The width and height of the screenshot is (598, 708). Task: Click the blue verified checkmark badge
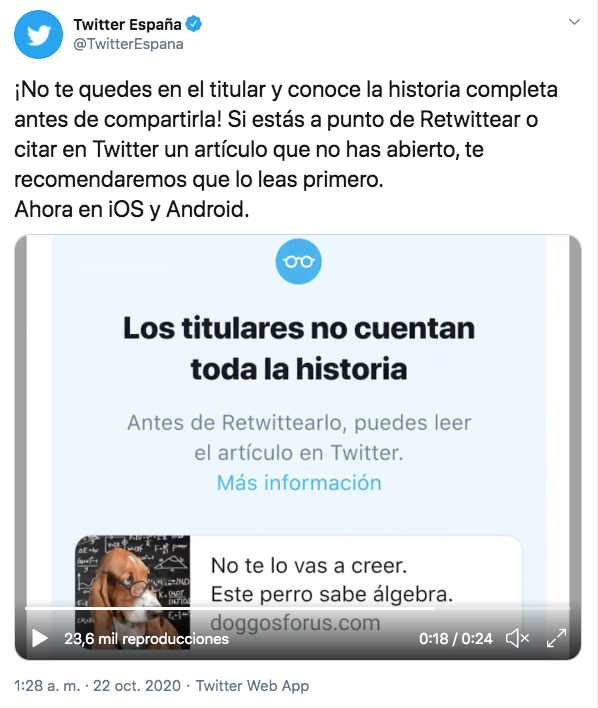point(194,23)
